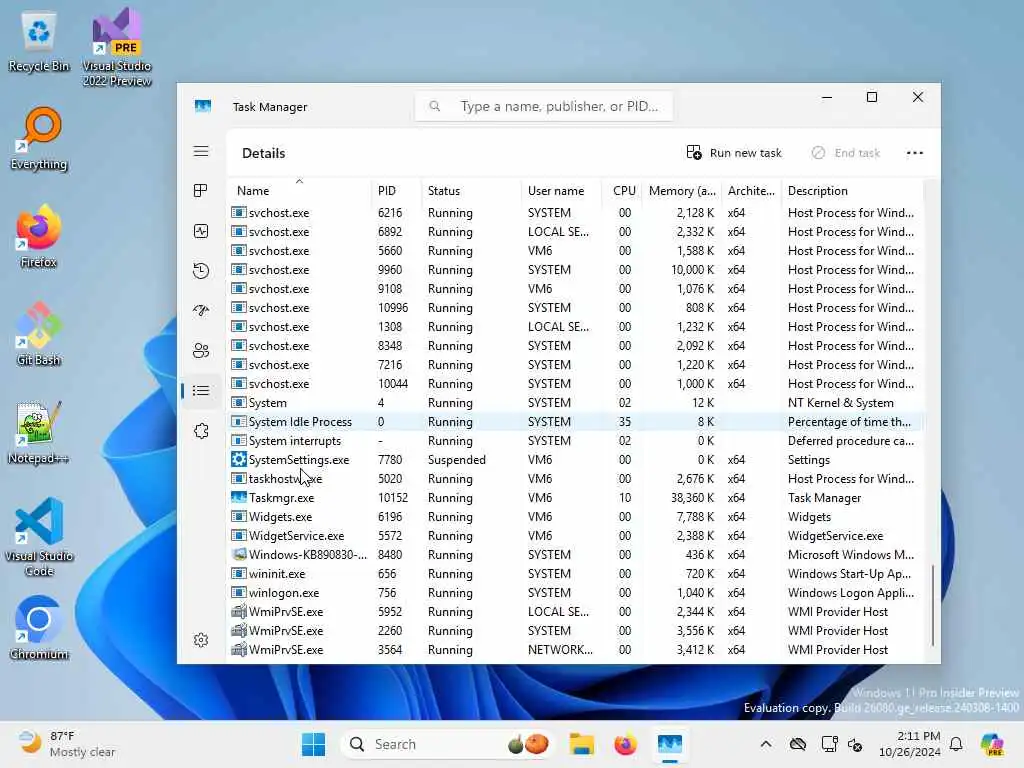Open the Startup apps page icon
1024x768 pixels.
point(201,310)
